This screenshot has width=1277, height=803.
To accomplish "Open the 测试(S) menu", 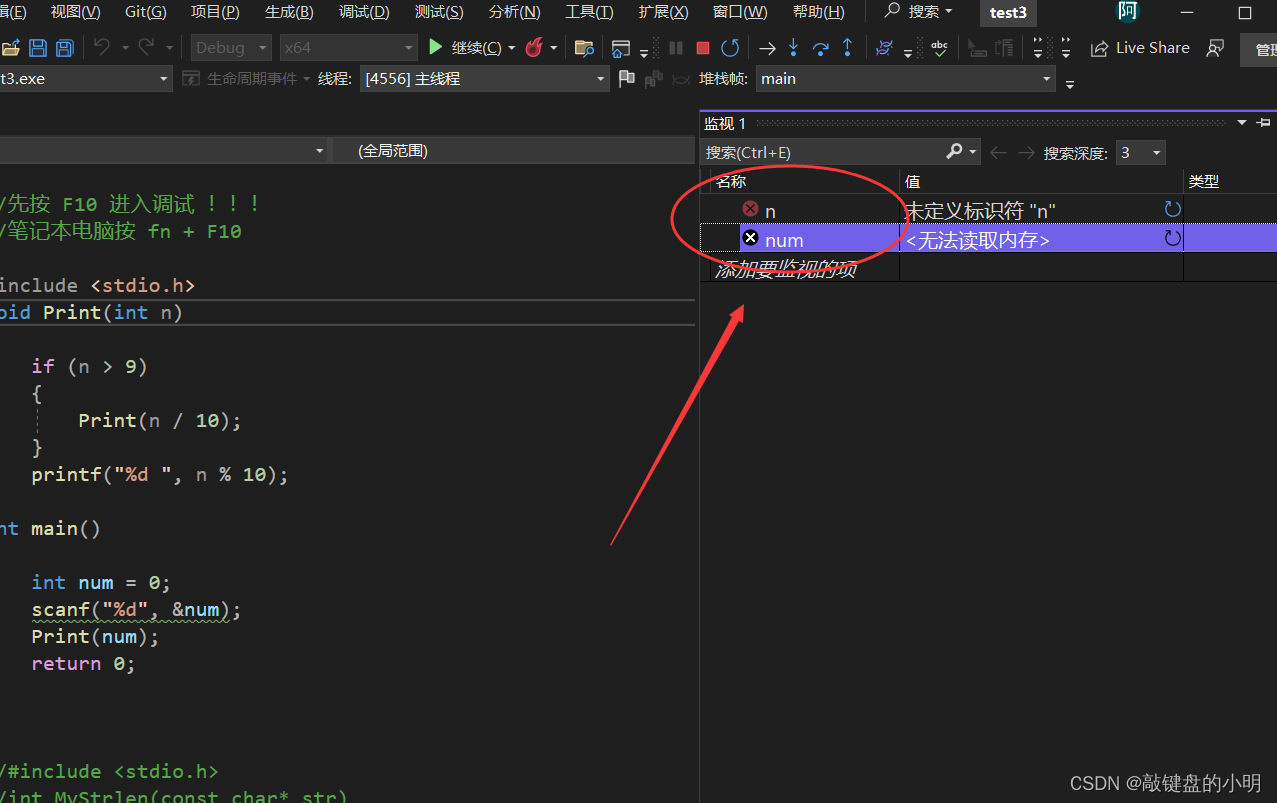I will [439, 12].
